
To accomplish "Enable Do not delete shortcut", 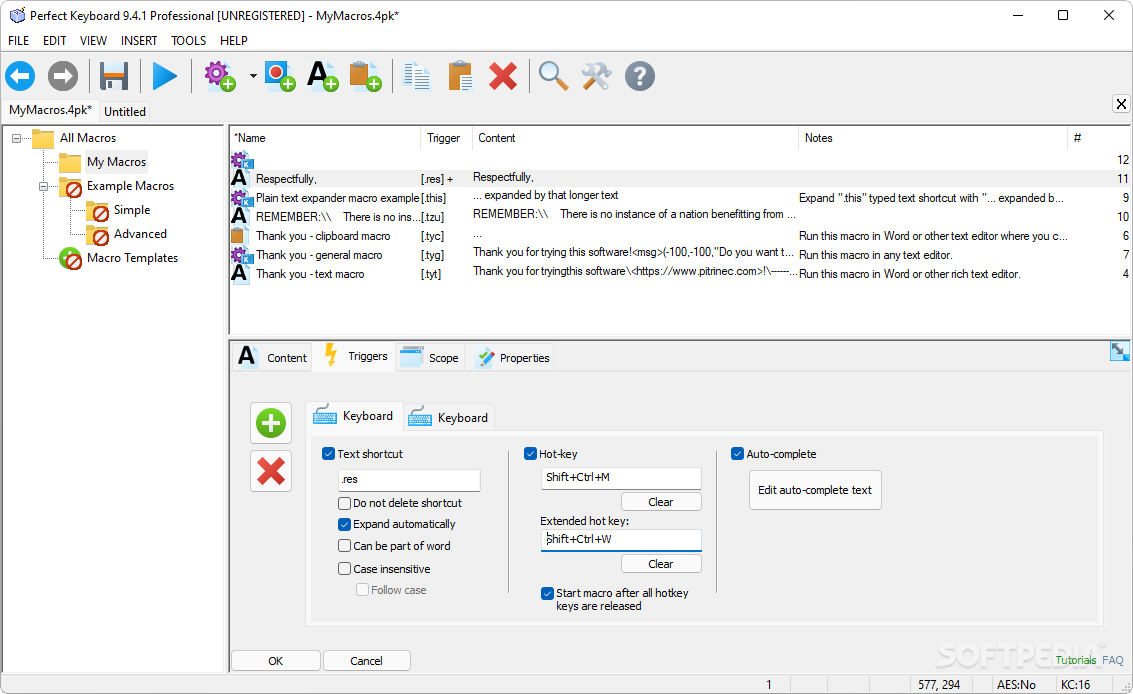I will tap(345, 503).
